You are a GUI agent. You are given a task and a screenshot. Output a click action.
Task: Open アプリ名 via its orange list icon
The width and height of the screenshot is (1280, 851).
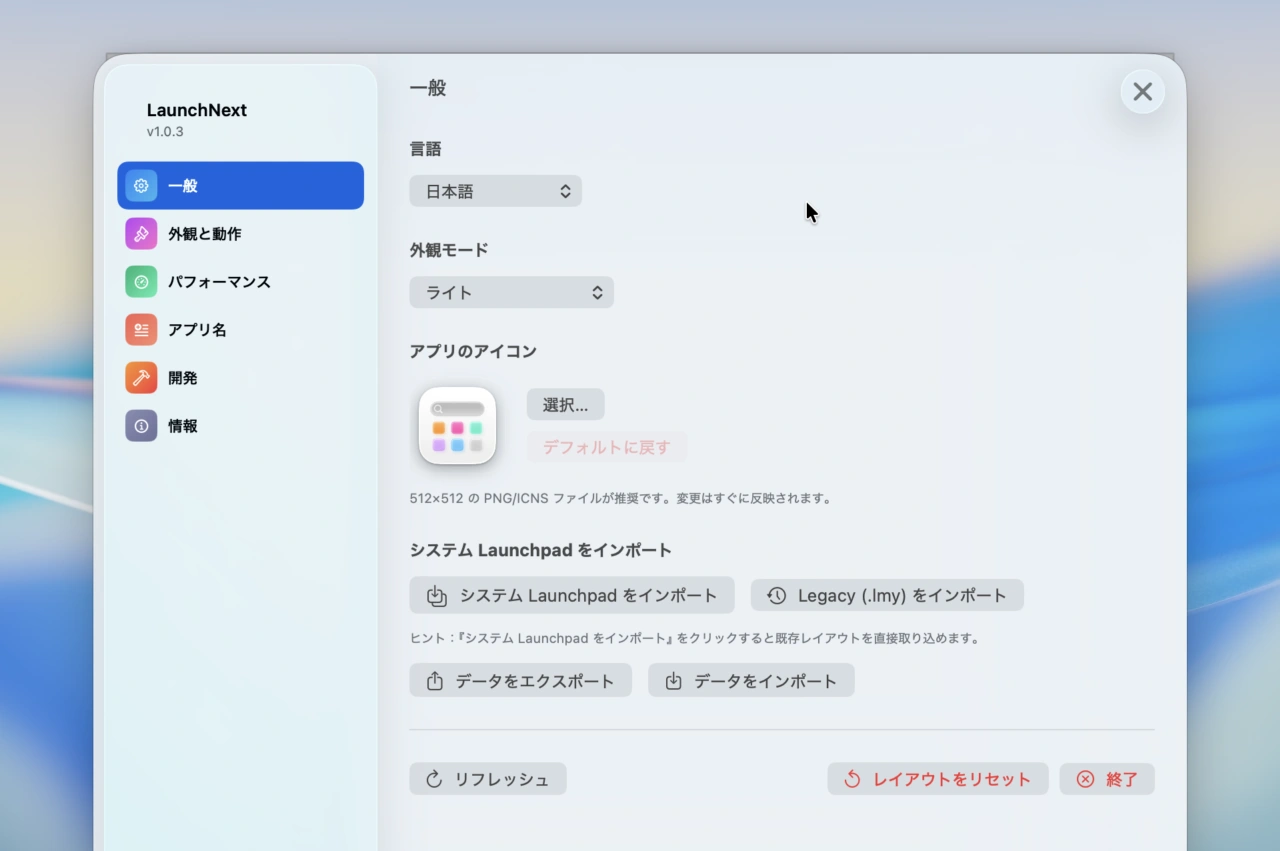[141, 329]
